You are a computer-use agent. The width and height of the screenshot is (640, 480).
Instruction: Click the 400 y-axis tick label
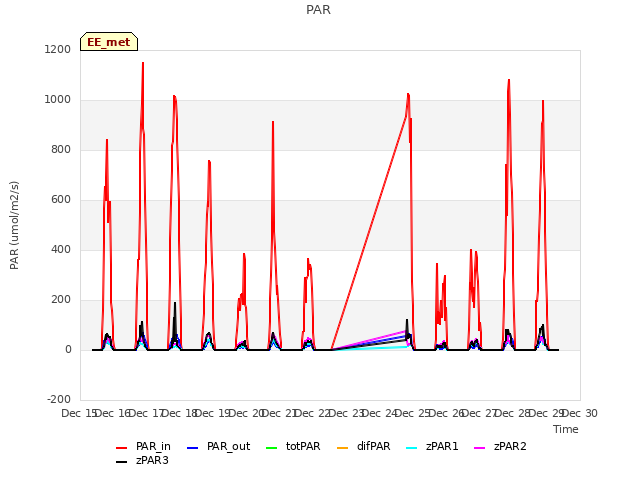61,249
